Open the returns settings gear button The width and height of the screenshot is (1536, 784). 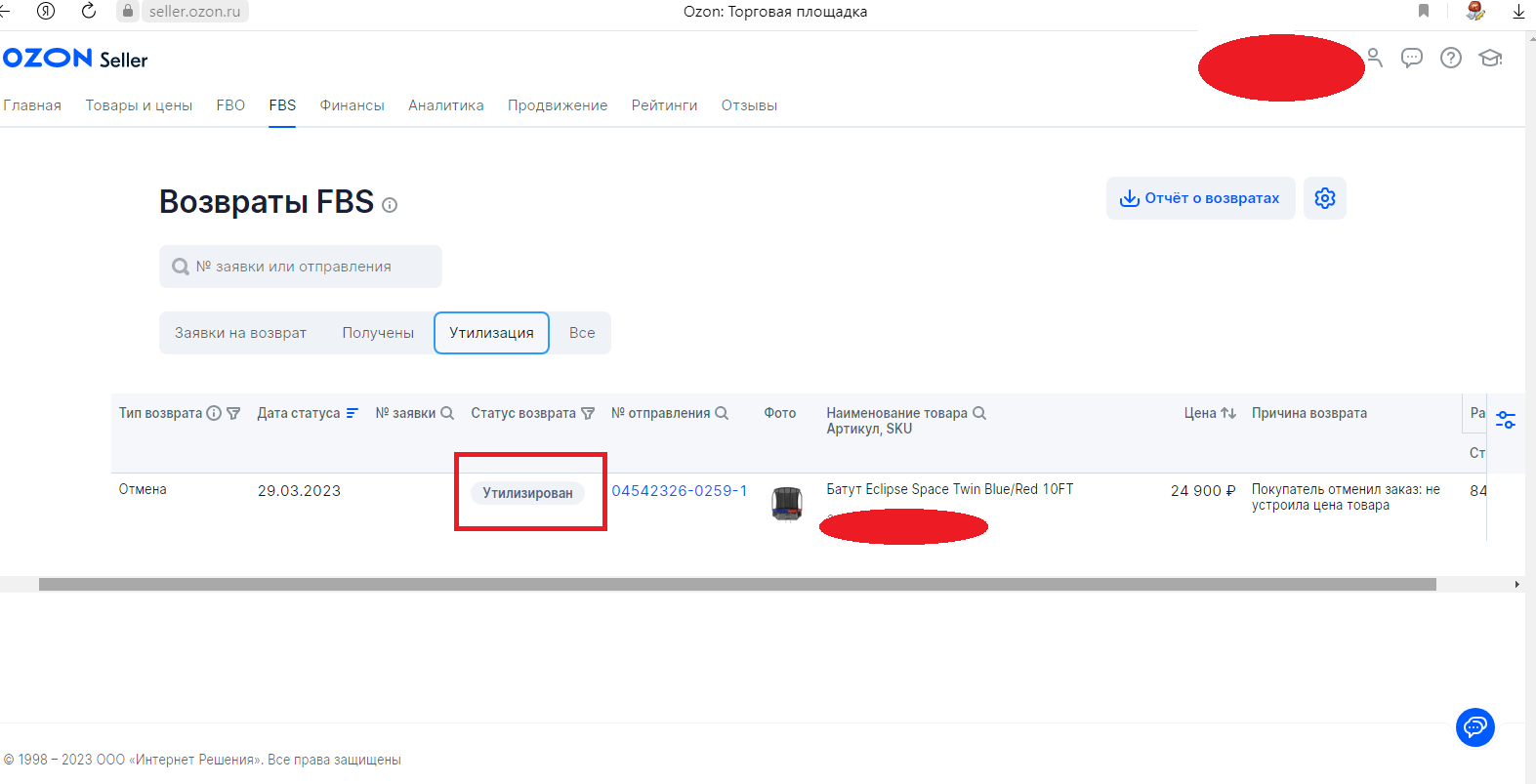[1325, 198]
